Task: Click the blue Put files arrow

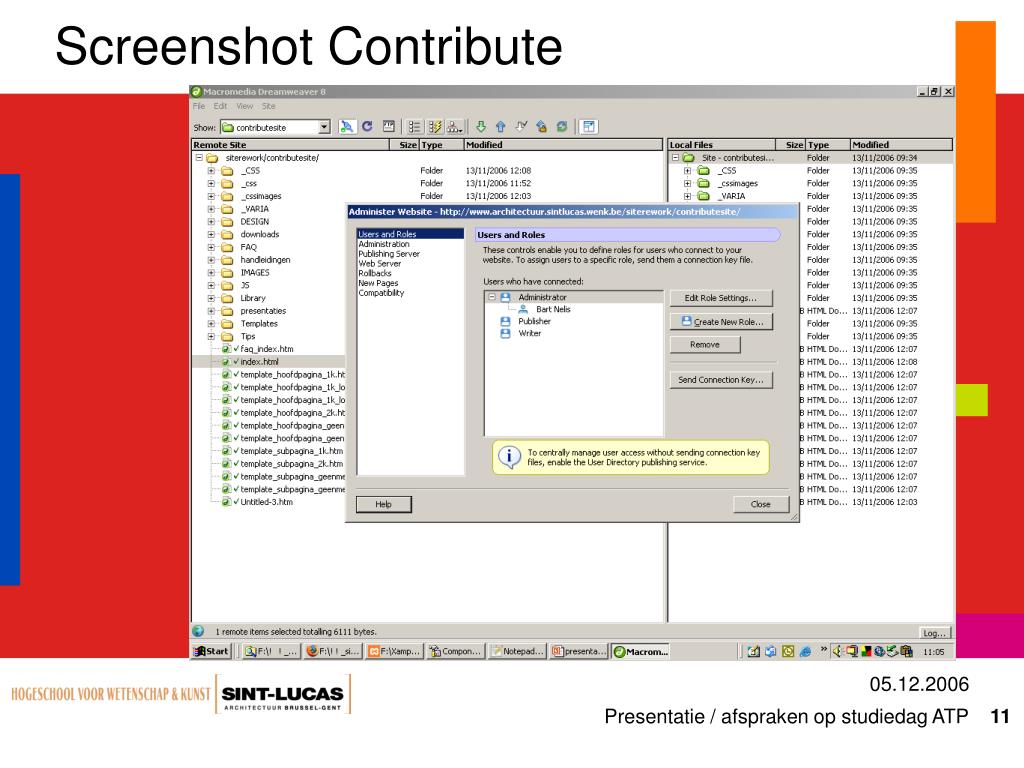Action: (x=501, y=127)
